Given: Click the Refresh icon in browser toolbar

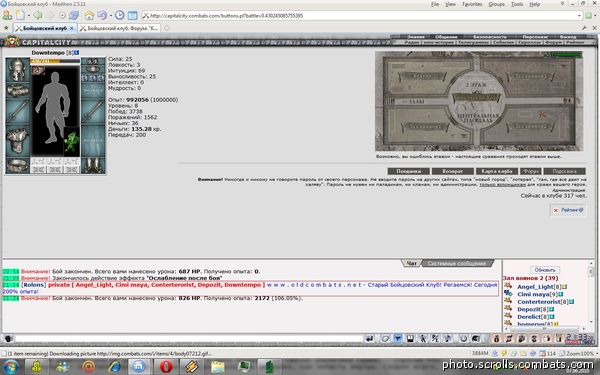Looking at the screenshot, I should pyautogui.click(x=73, y=15).
